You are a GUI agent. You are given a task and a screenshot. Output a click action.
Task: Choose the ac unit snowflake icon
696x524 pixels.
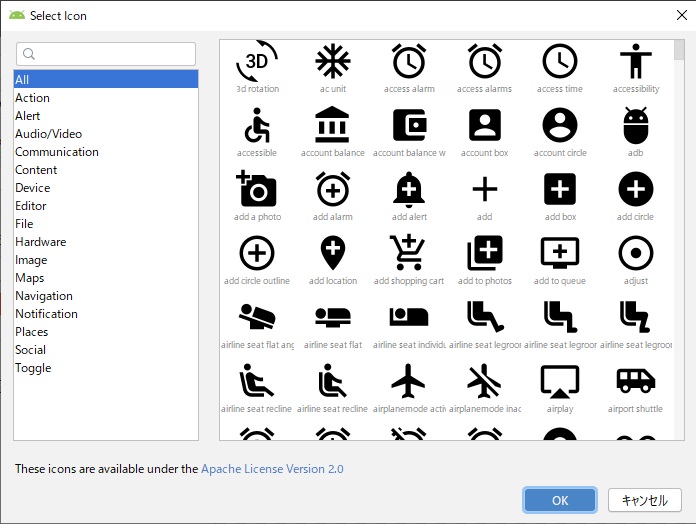[333, 61]
